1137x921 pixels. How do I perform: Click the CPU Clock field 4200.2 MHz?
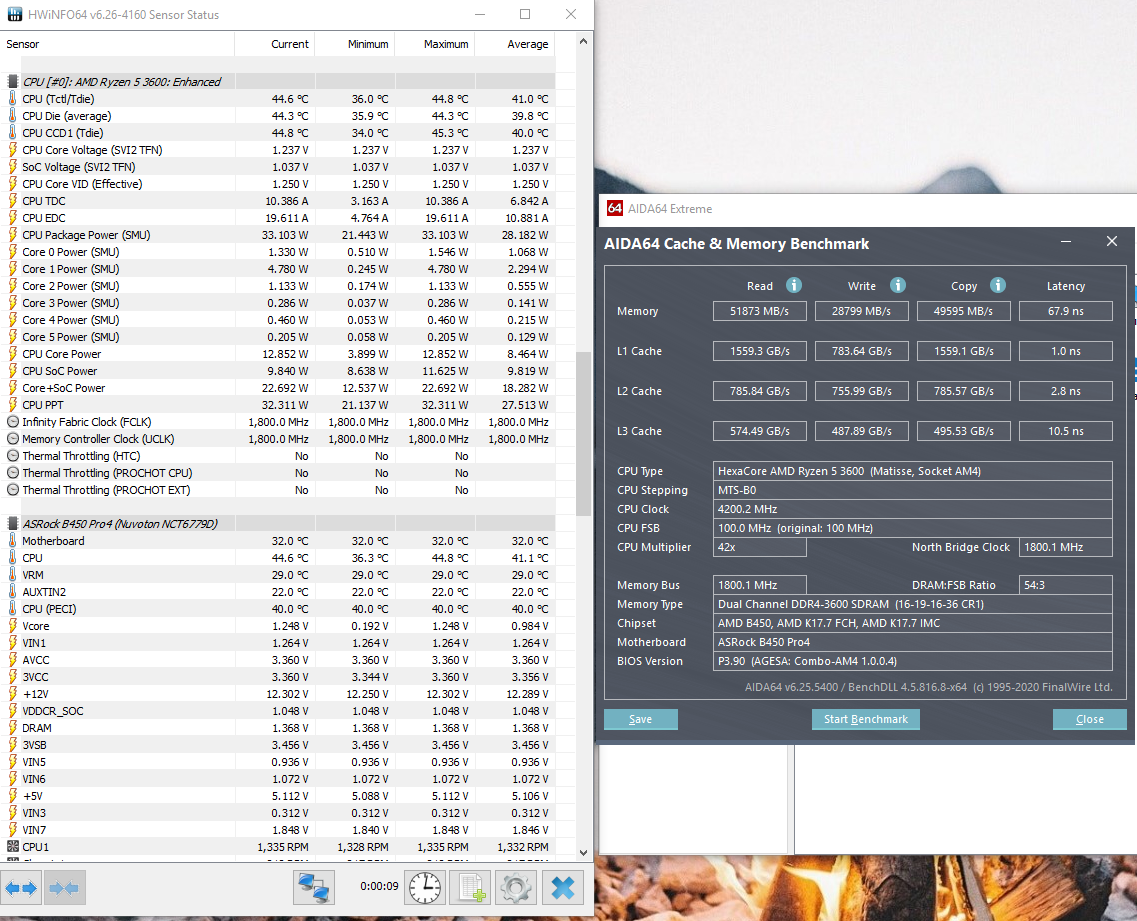tap(912, 509)
